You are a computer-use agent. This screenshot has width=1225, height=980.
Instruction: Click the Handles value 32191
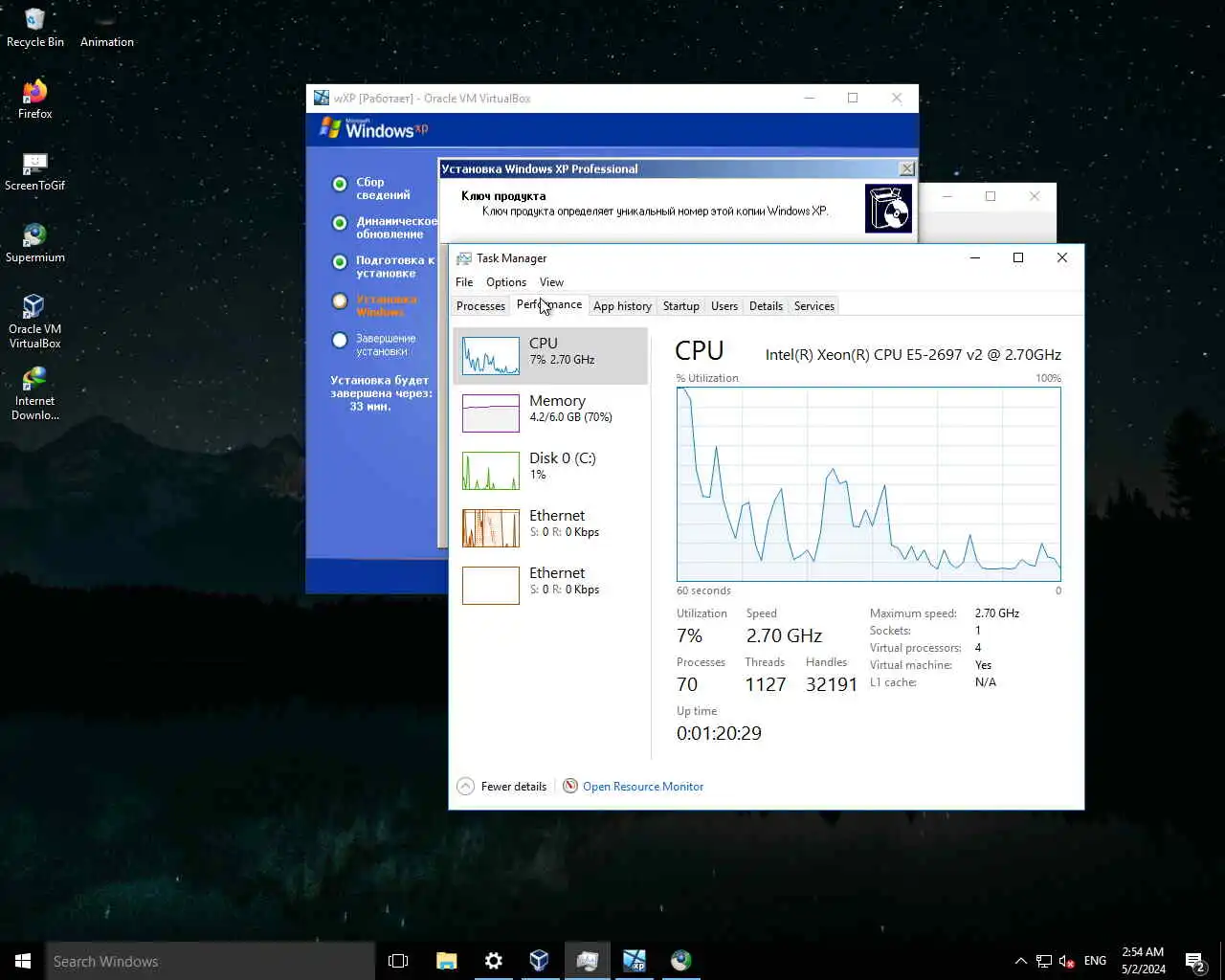[x=832, y=684]
